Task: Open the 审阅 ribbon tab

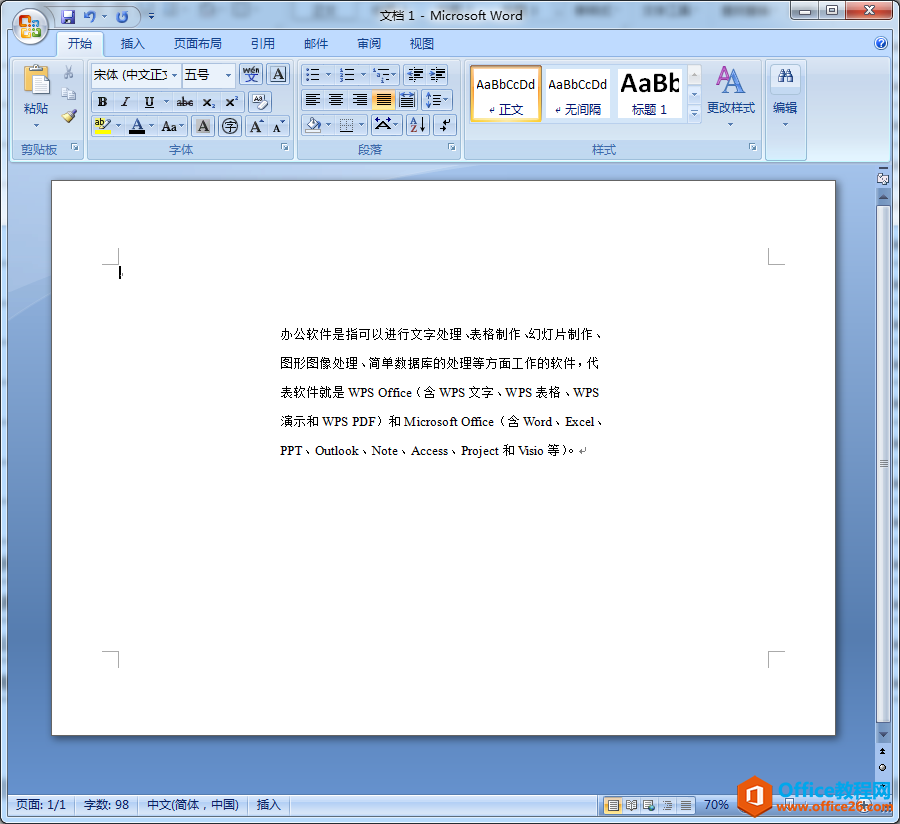Action: (x=368, y=44)
